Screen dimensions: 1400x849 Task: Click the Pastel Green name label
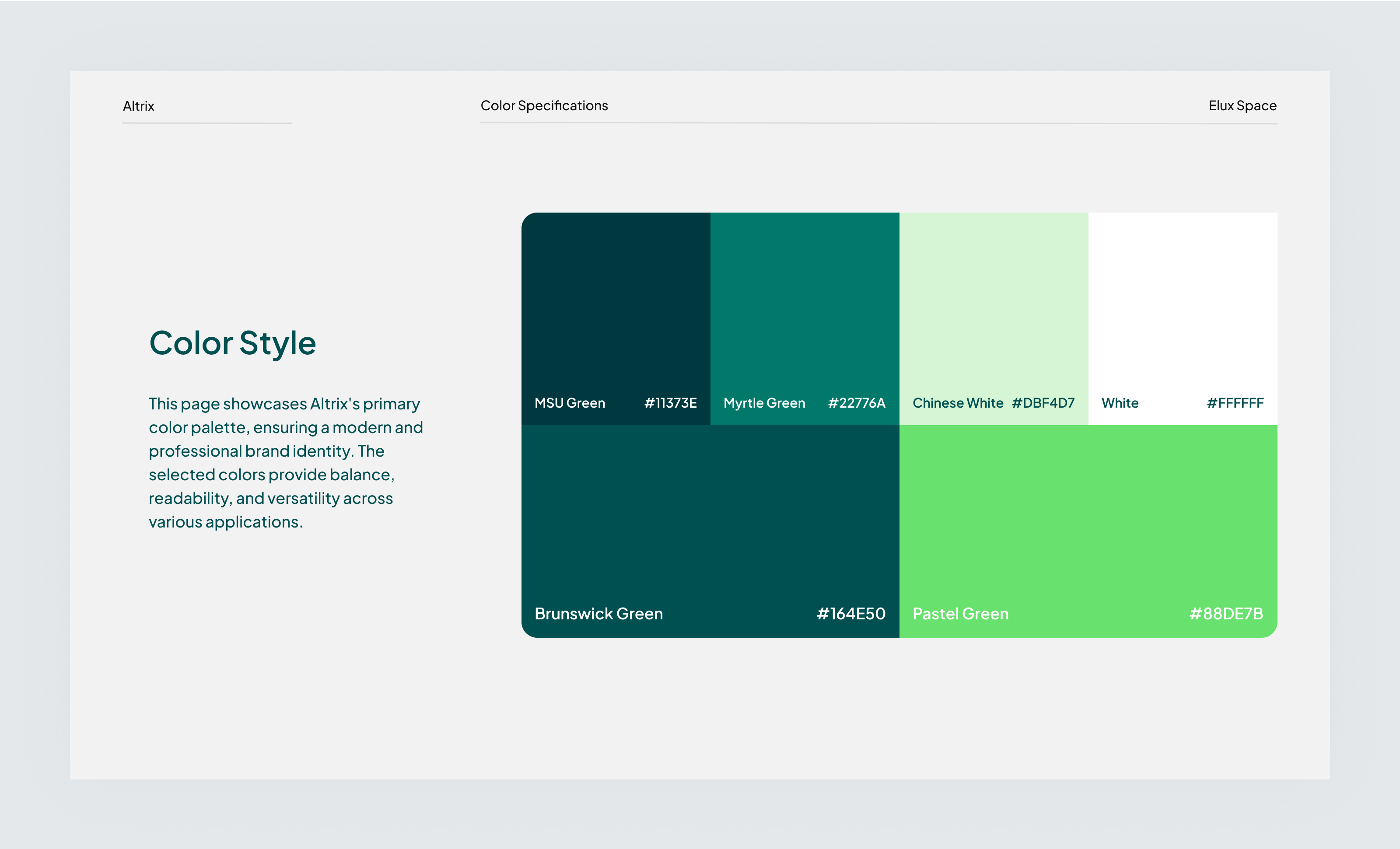[x=960, y=614]
